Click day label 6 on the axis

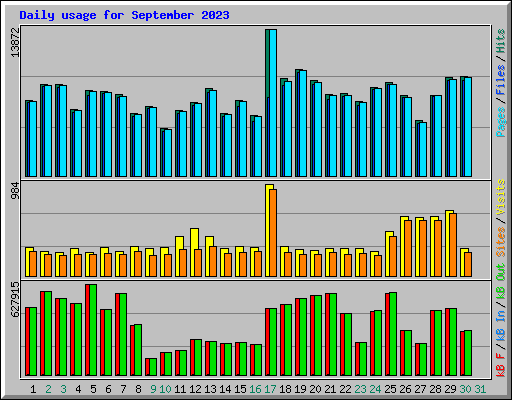(x=108, y=389)
